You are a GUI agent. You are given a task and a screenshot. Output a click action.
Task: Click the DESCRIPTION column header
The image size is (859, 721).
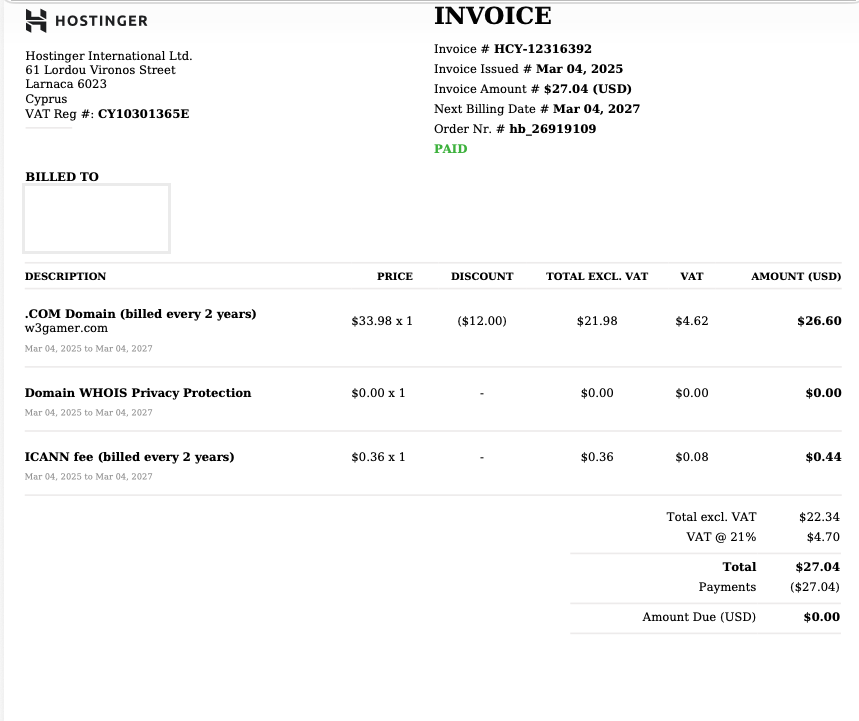65,277
